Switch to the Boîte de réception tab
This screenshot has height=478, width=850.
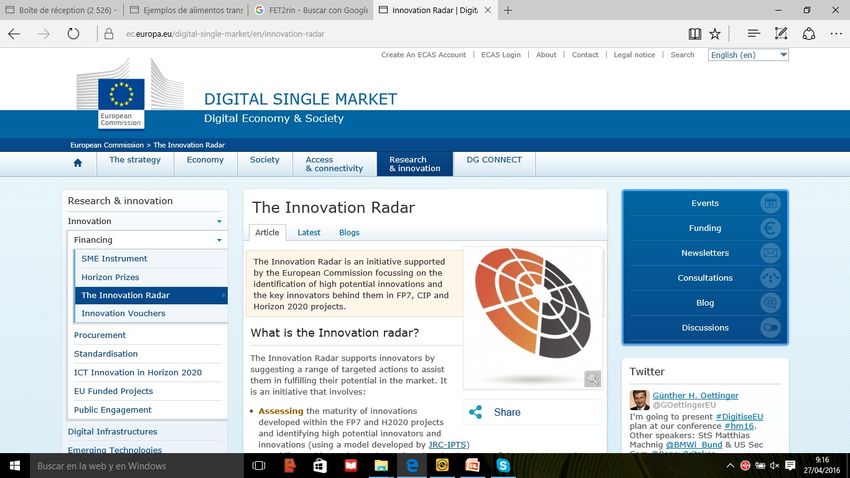tap(62, 10)
